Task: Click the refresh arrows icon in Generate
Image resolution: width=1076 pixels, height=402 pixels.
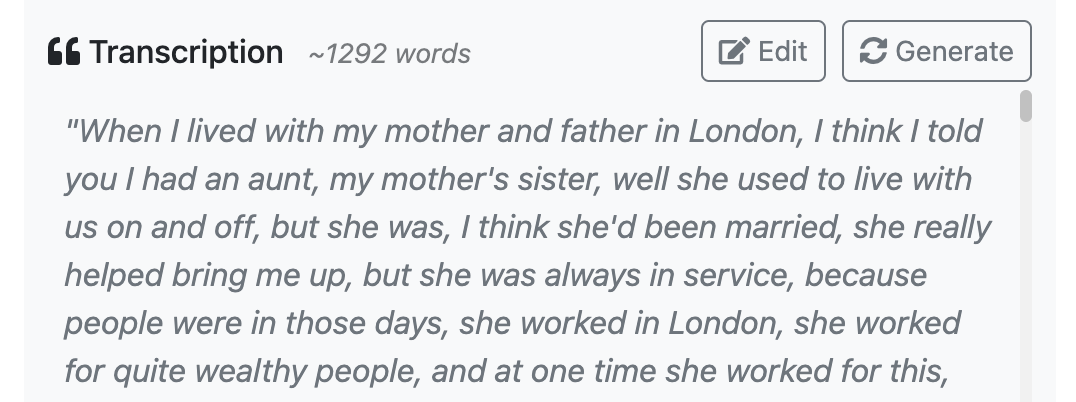Action: pyautogui.click(x=873, y=52)
